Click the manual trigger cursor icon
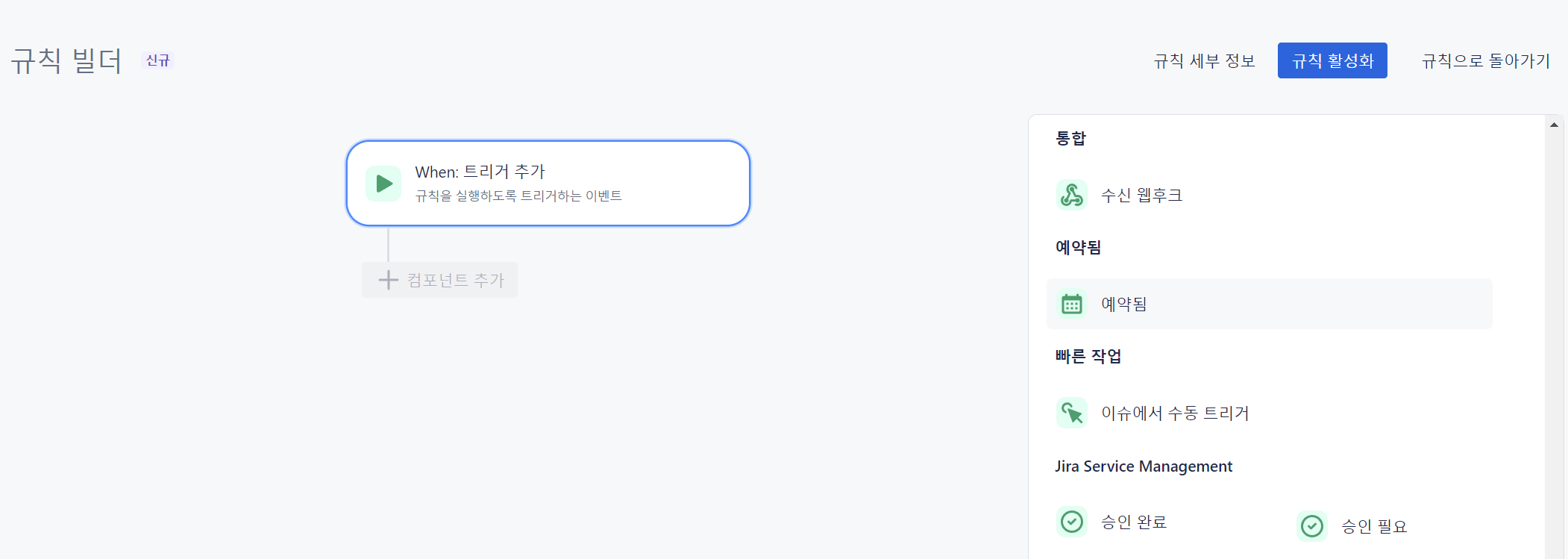Screen dimensions: 1568x559 tap(1072, 413)
